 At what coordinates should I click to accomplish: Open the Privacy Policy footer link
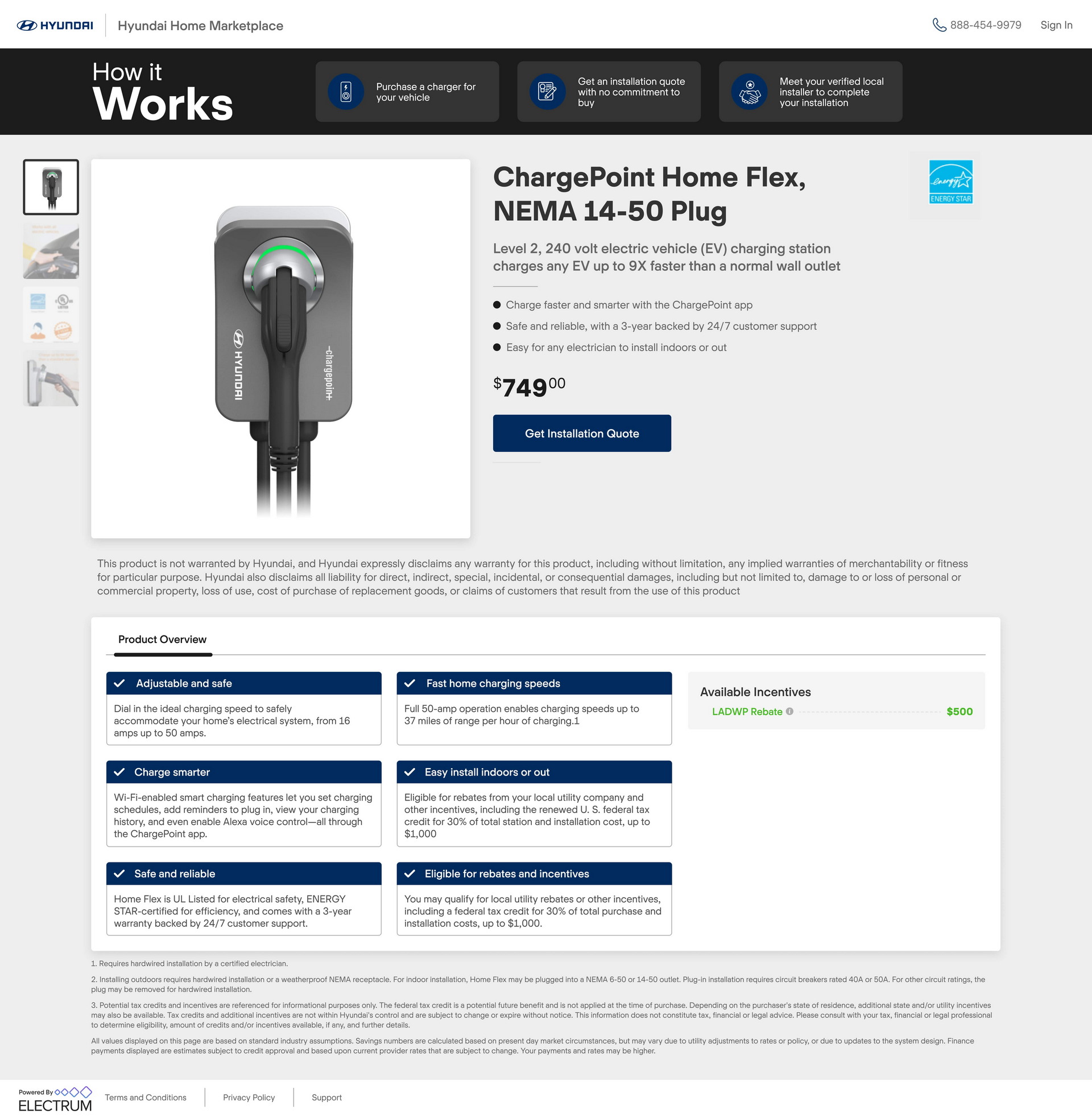249,1098
